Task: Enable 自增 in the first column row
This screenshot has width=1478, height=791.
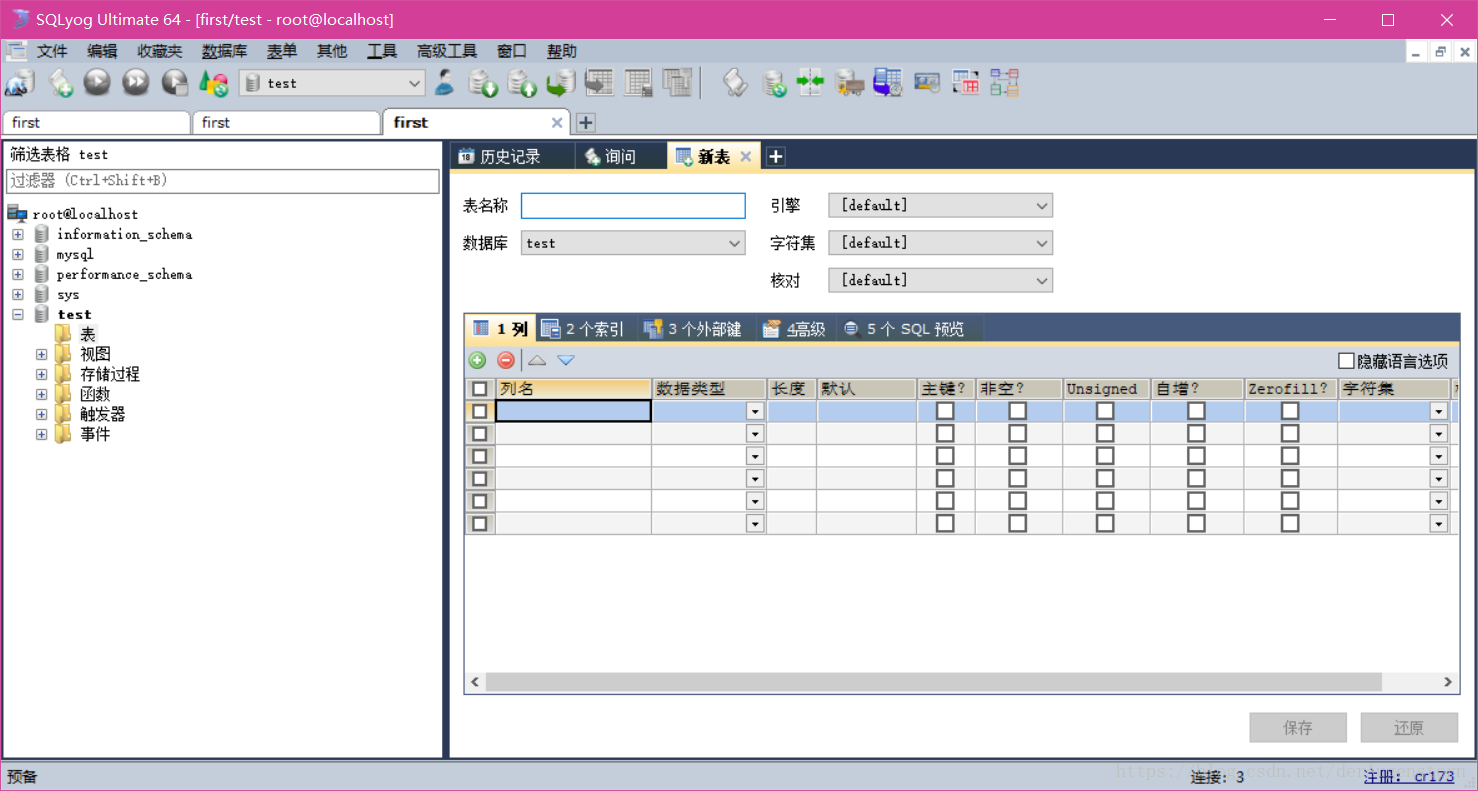Action: pos(1196,411)
